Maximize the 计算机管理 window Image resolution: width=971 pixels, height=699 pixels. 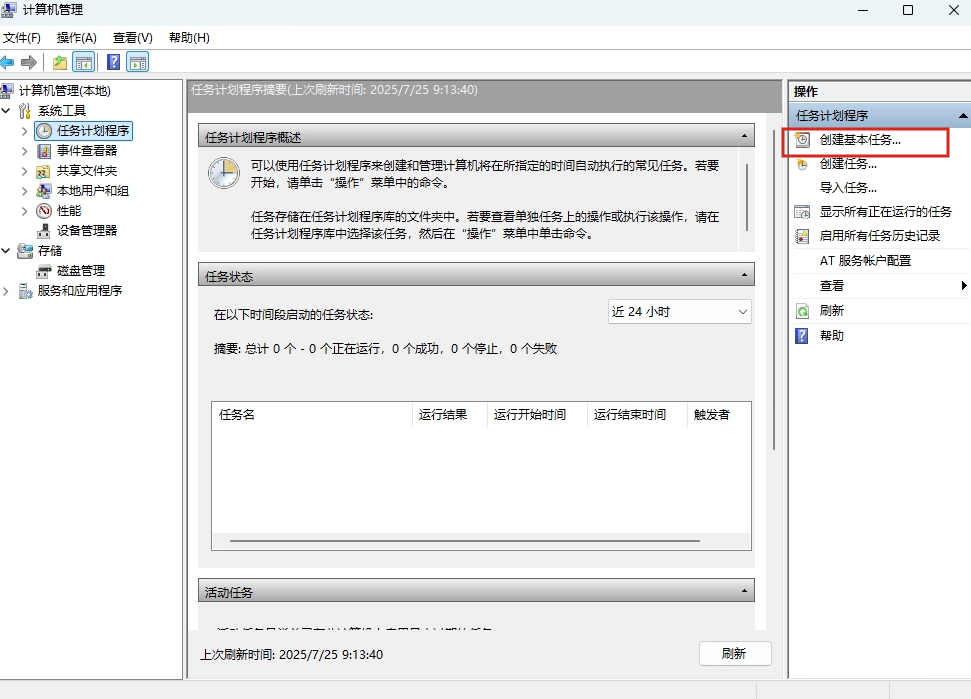point(908,10)
